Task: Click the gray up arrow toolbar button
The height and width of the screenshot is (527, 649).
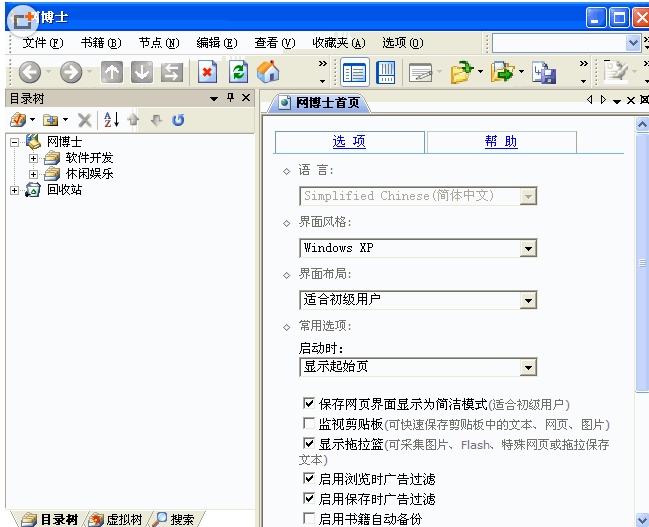Action: pos(112,72)
